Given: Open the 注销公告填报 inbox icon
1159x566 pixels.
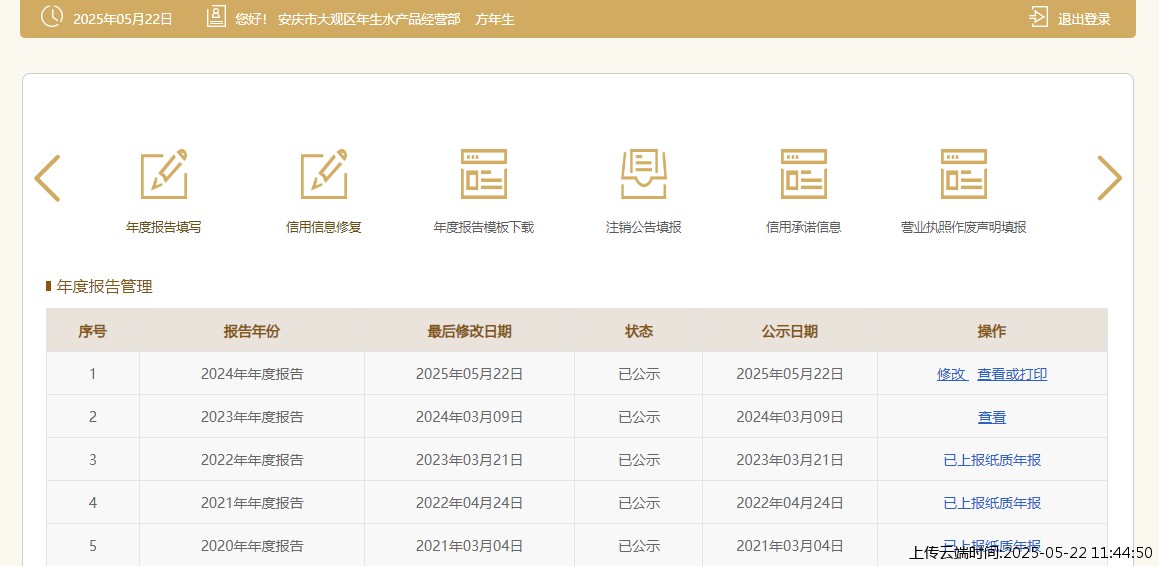Looking at the screenshot, I should (644, 174).
